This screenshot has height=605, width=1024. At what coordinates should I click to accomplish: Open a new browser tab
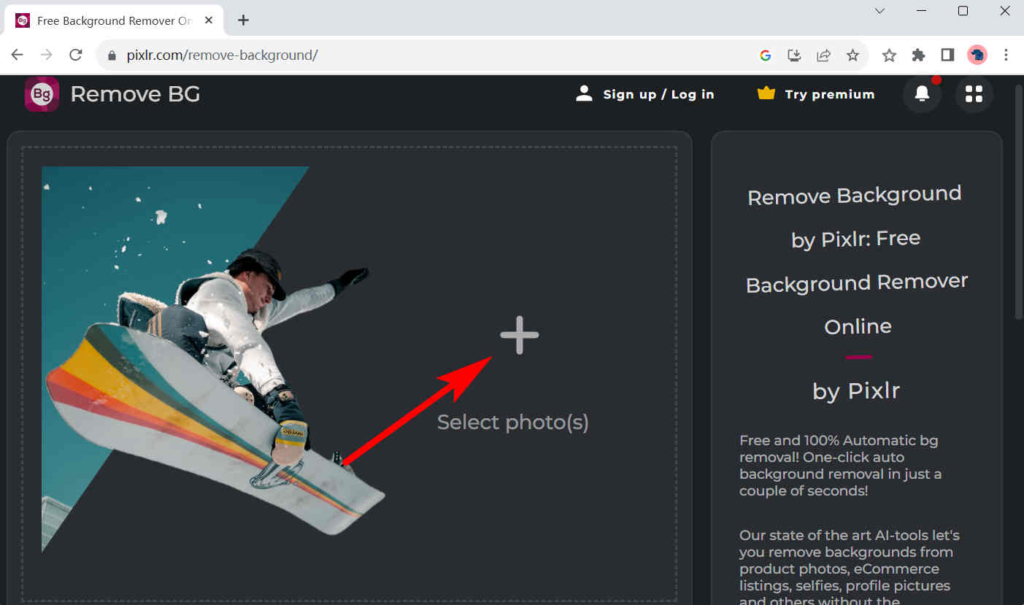pos(243,20)
